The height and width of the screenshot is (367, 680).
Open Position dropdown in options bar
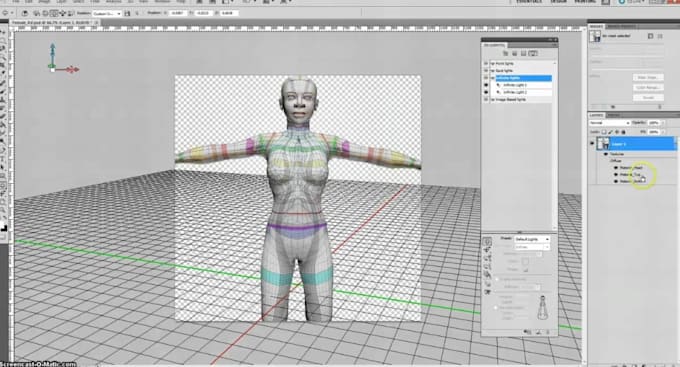coord(106,13)
